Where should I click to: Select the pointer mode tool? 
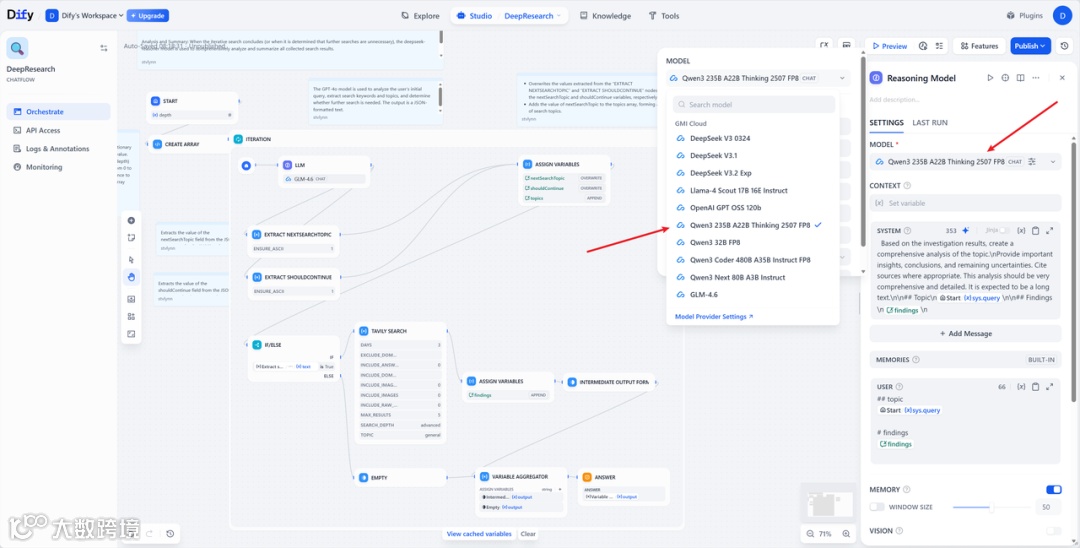tap(131, 260)
